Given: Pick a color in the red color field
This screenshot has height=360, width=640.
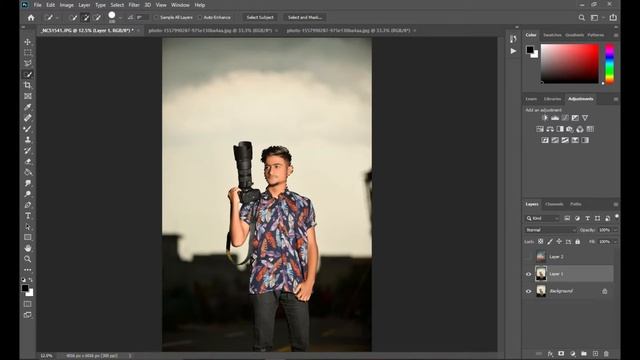Looking at the screenshot, I should point(569,64).
